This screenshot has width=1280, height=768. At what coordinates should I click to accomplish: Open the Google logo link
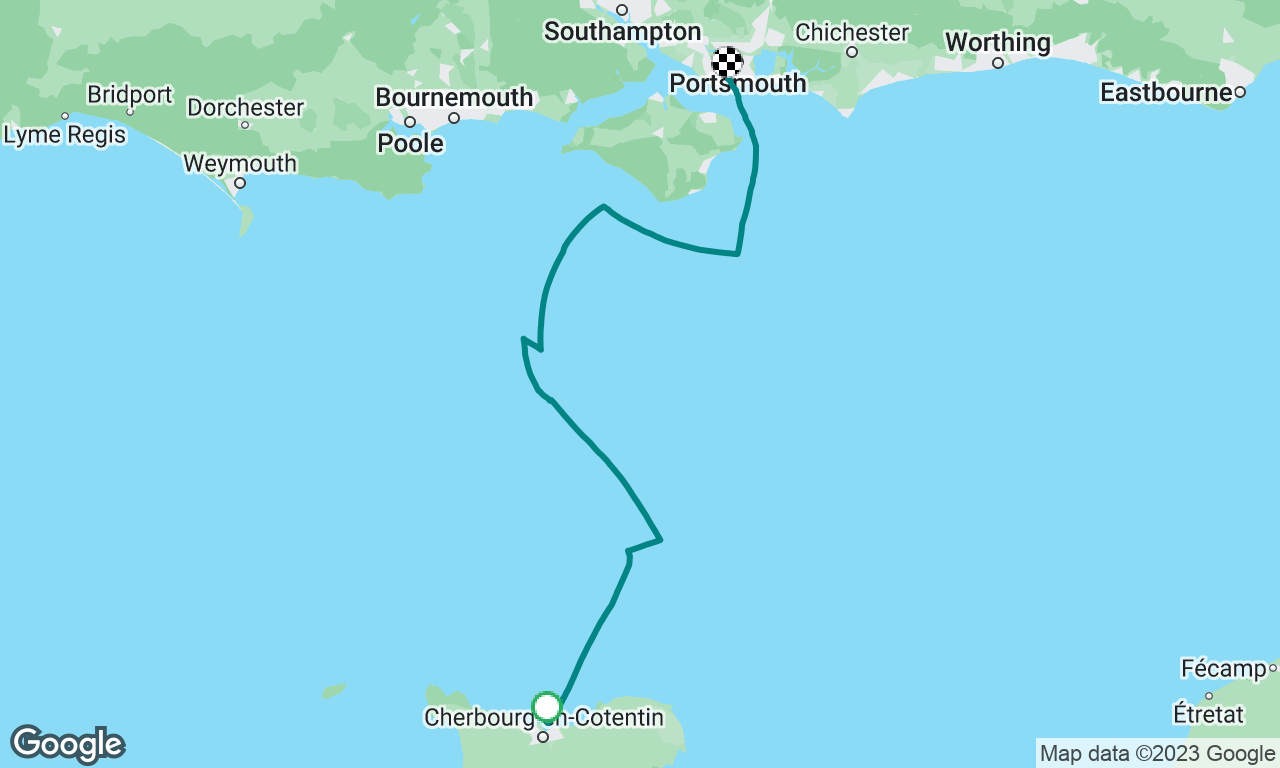point(68,745)
